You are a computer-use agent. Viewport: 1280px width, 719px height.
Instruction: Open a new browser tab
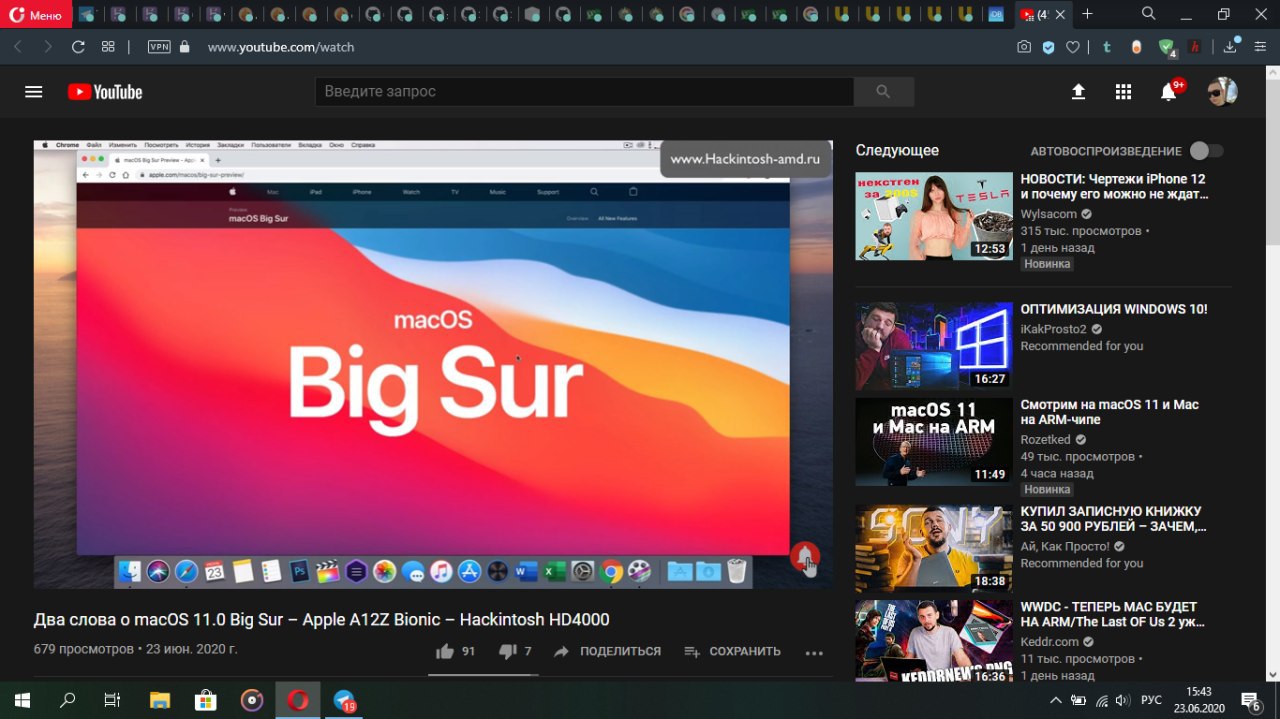click(1088, 14)
